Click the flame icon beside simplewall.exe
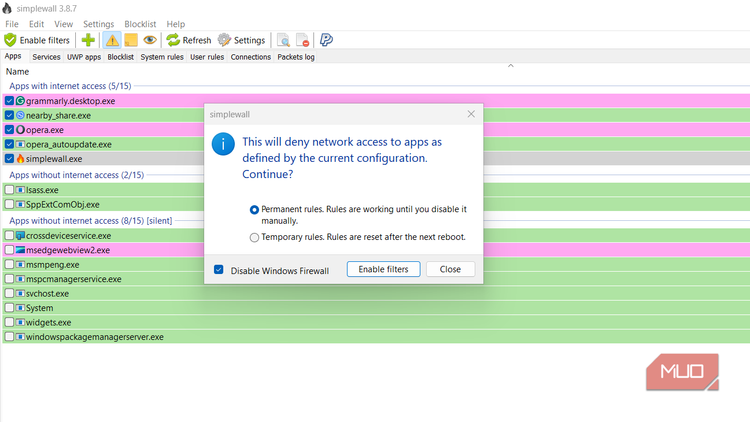 [x=20, y=158]
